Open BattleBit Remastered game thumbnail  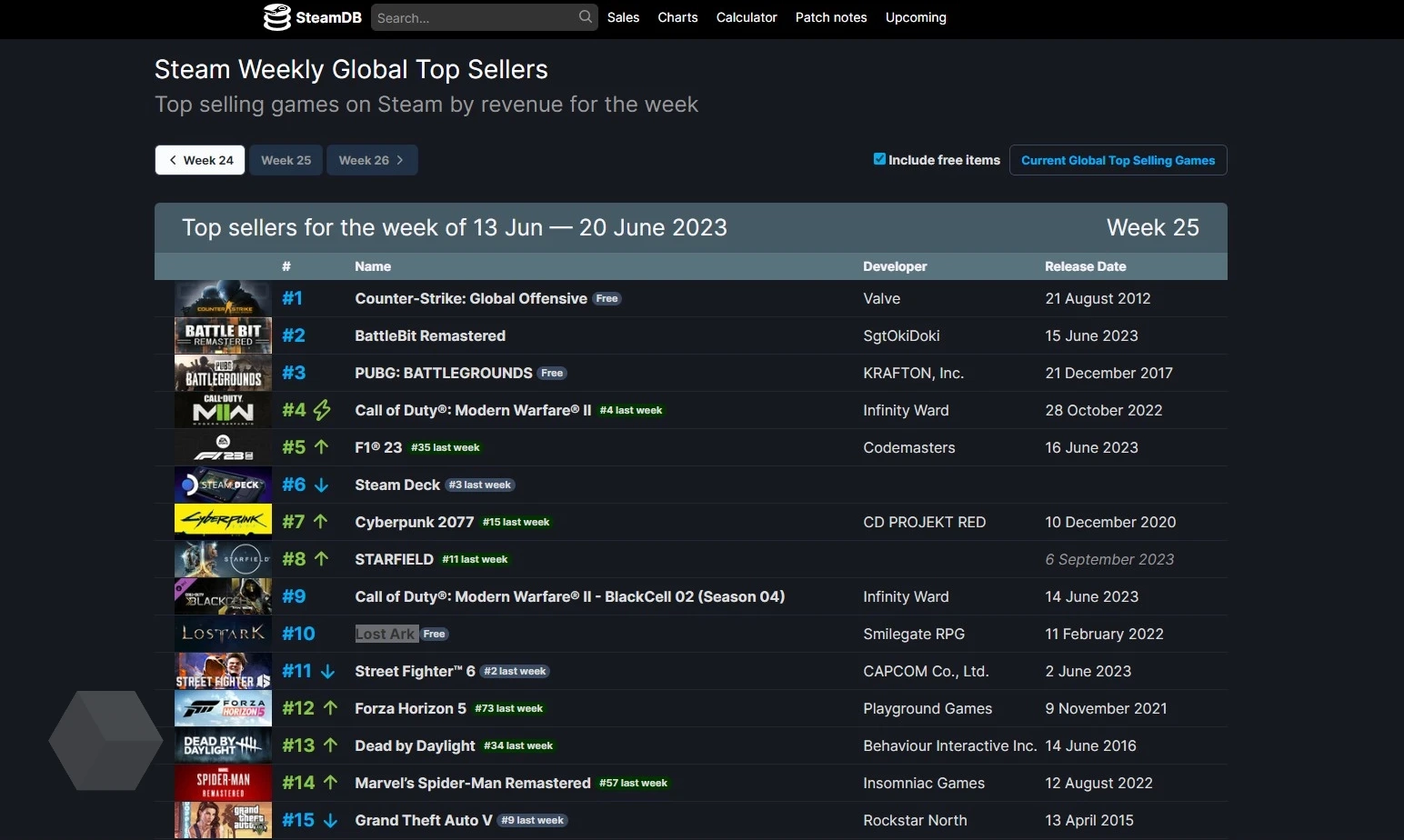tap(223, 335)
